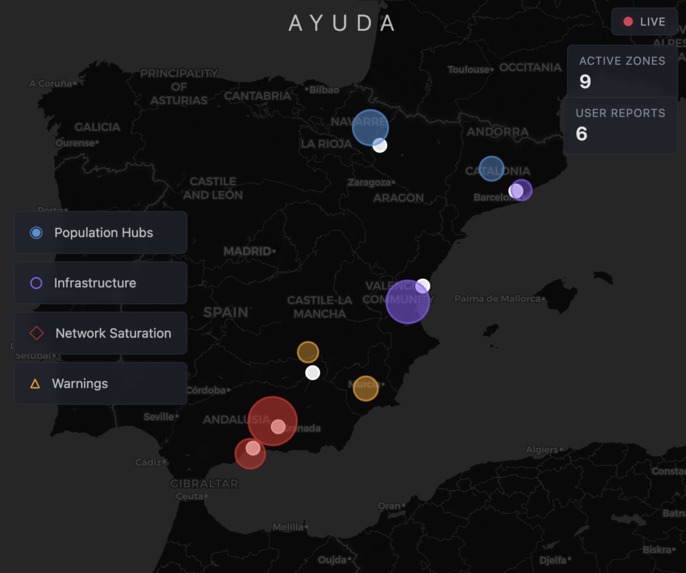Screen dimensions: 686x573
Task: Click the GIBRALTAR map label
Action: coord(204,483)
